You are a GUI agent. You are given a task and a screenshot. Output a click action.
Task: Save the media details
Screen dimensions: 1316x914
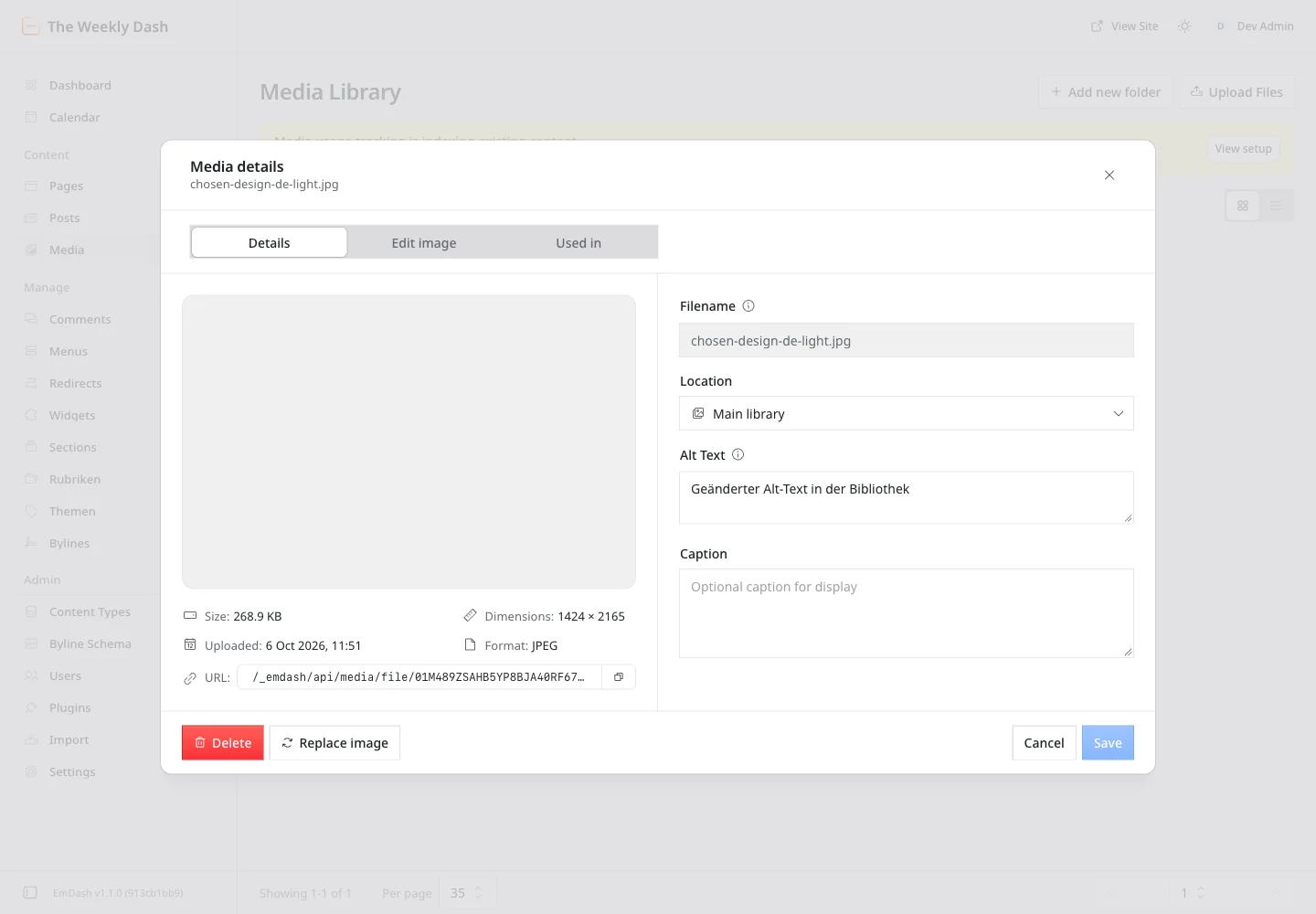[x=1108, y=743]
